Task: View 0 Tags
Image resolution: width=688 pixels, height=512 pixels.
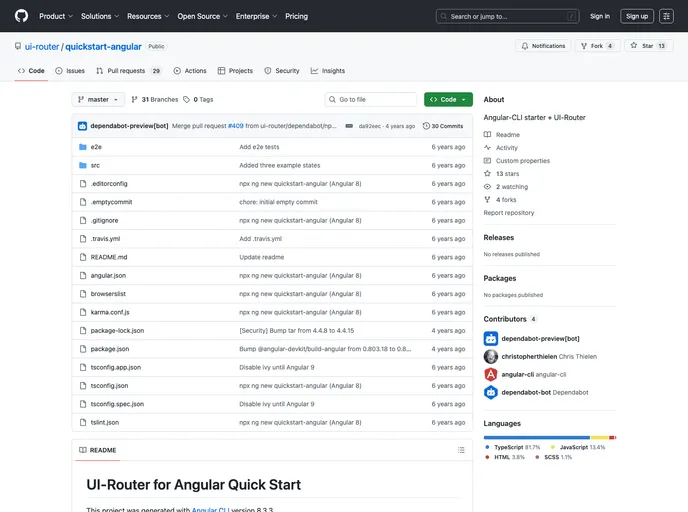Action: 198,100
